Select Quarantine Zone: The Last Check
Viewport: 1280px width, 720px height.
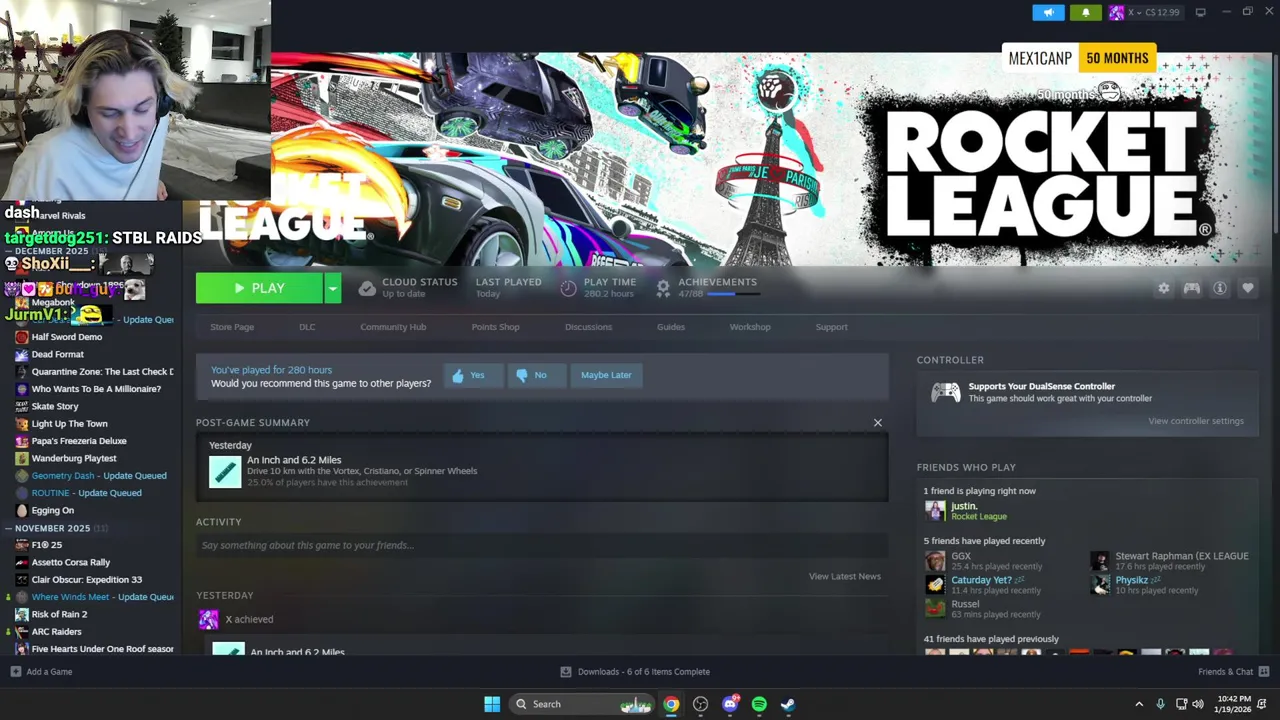coord(102,372)
